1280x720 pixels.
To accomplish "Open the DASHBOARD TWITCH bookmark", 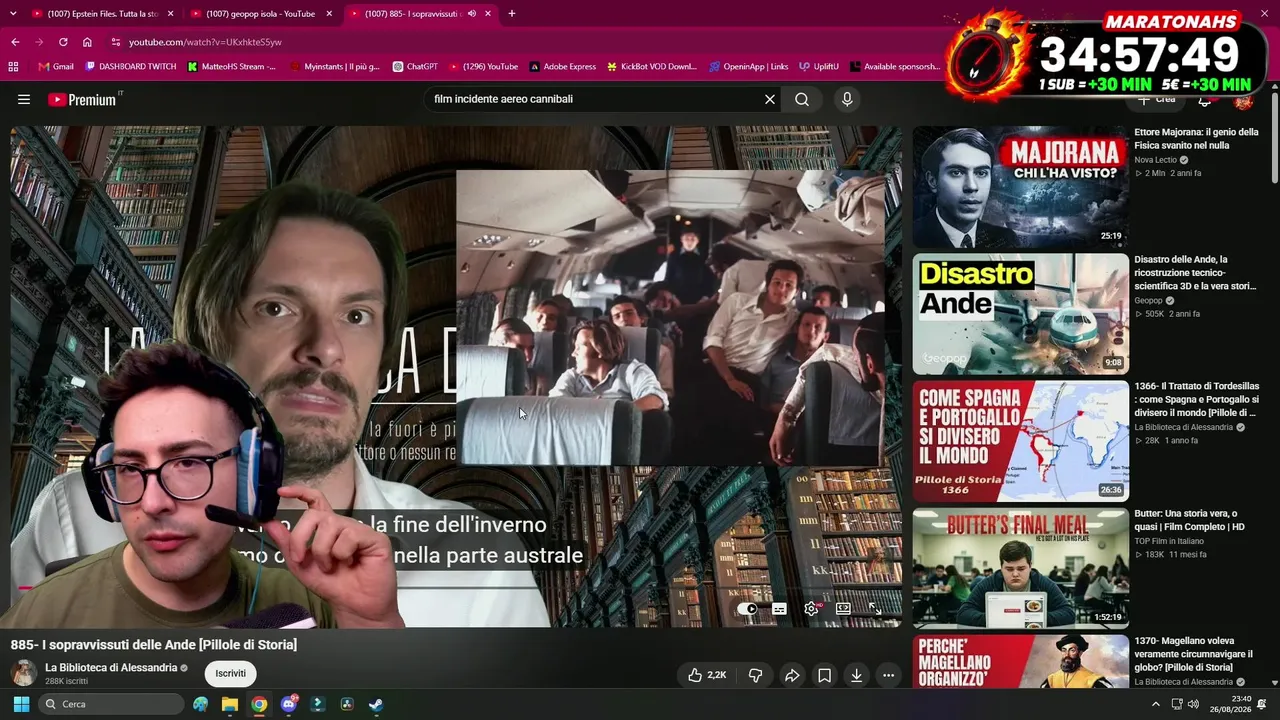I will pyautogui.click(x=131, y=67).
